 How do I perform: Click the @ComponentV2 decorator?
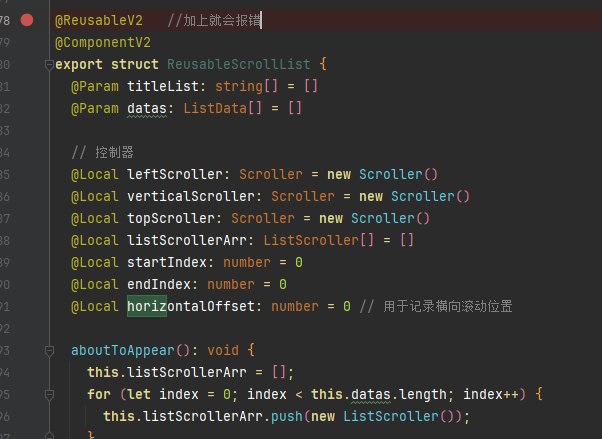pyautogui.click(x=103, y=42)
